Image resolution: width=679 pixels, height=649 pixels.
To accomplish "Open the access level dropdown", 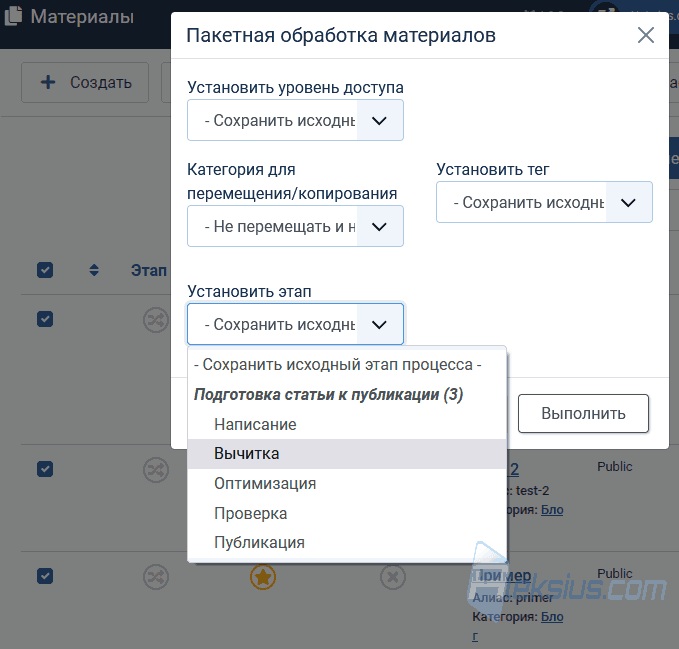I will pos(295,120).
